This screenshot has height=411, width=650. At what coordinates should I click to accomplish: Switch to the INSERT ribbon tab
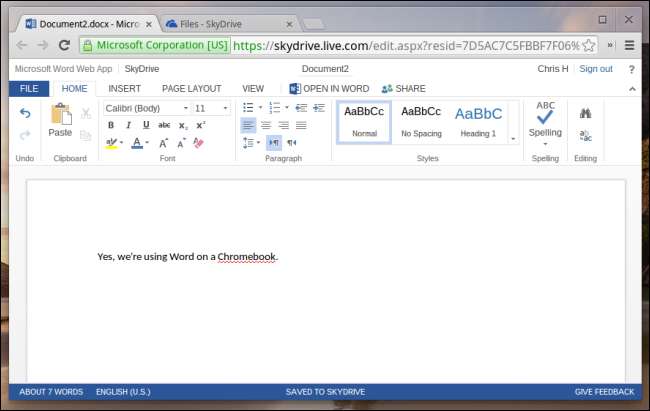pyautogui.click(x=124, y=89)
